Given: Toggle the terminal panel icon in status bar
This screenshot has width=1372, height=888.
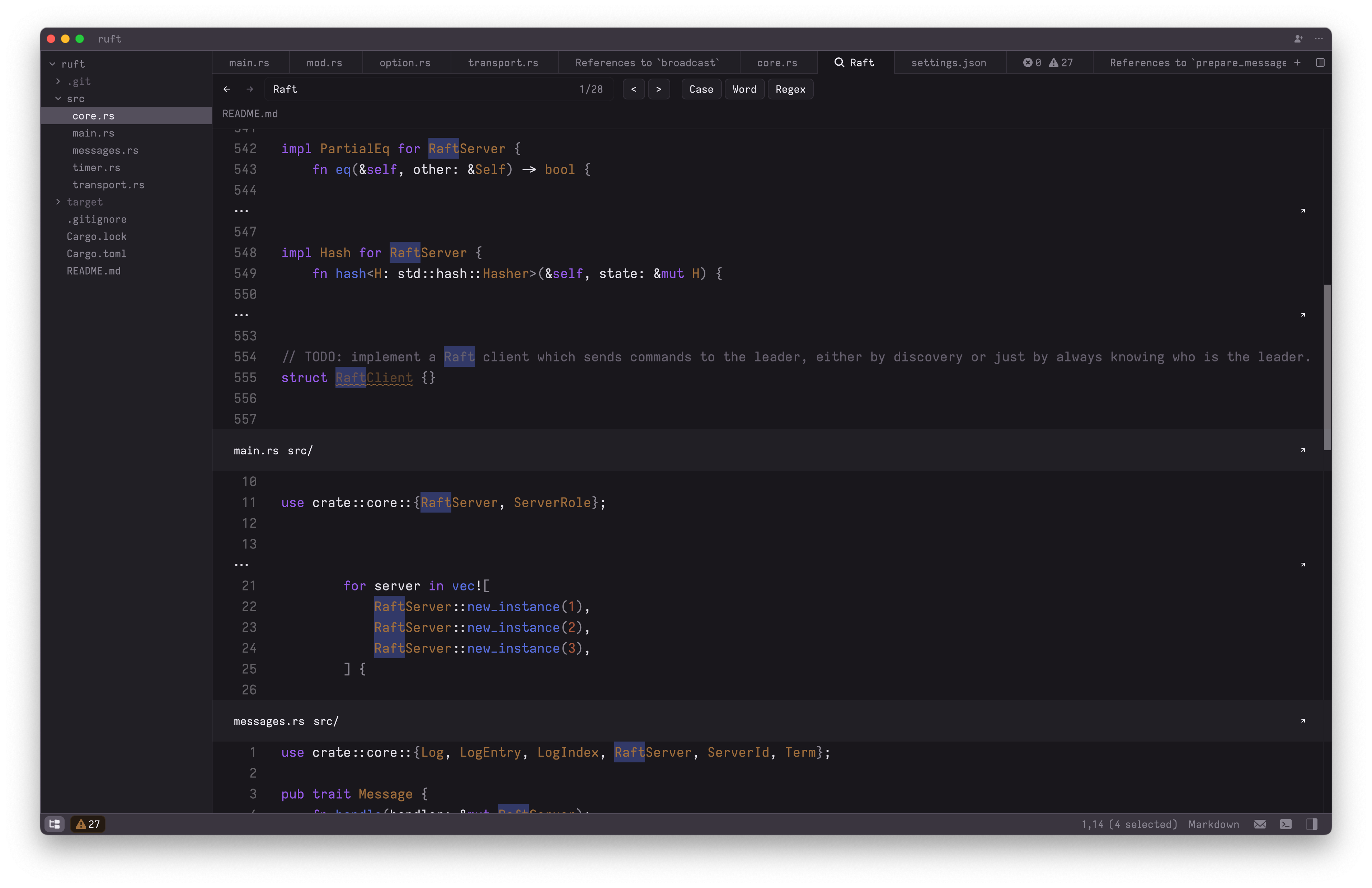Looking at the screenshot, I should (1286, 824).
